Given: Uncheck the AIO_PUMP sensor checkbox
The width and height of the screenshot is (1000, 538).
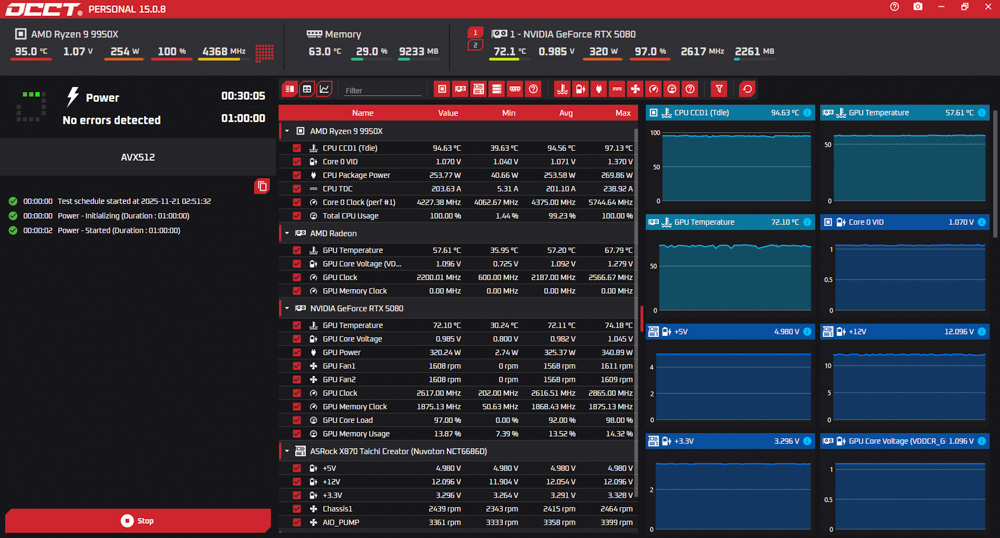Looking at the screenshot, I should (297, 522).
